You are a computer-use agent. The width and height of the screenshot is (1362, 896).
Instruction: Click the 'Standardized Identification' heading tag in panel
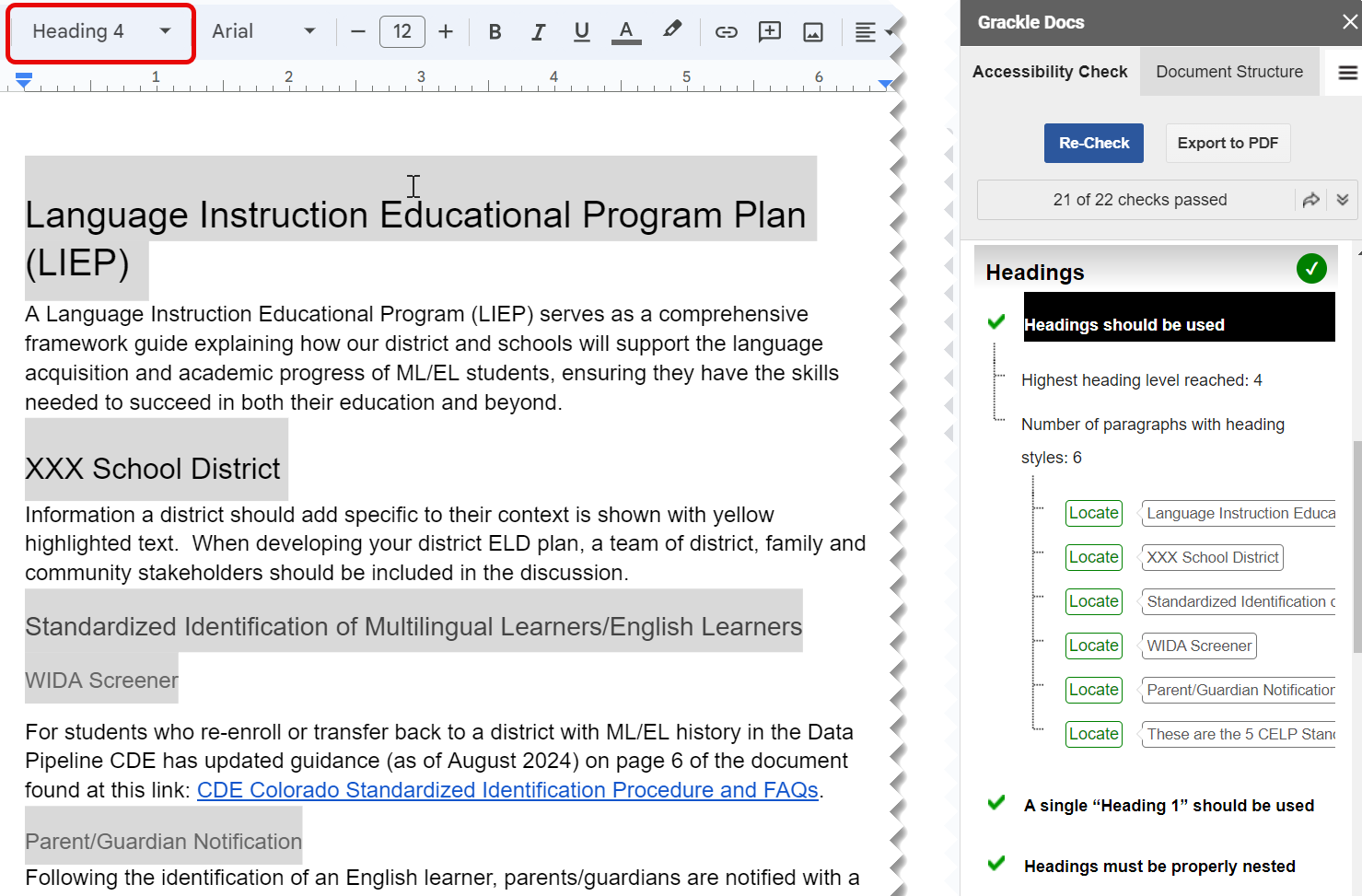[x=1239, y=601]
